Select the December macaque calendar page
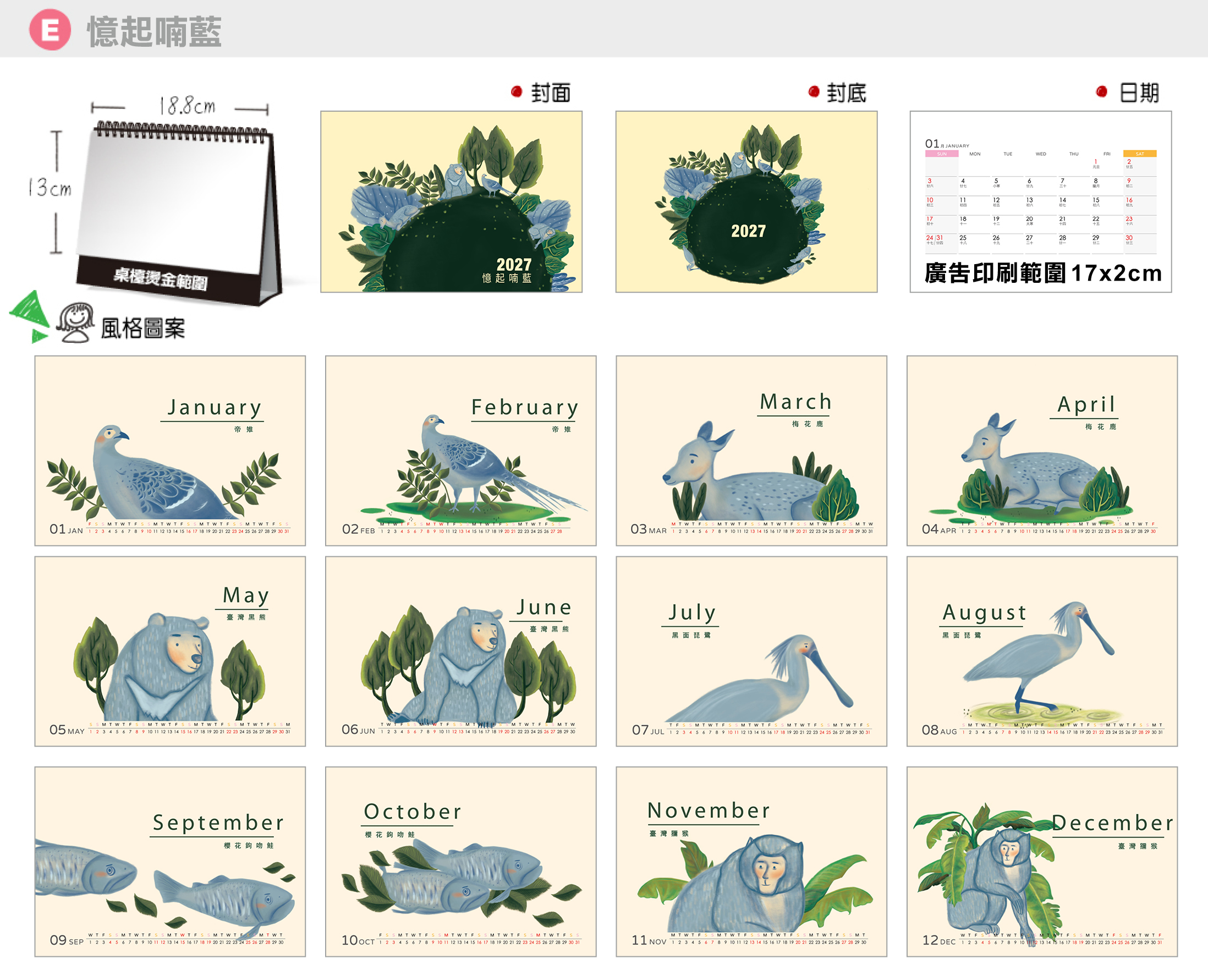The width and height of the screenshot is (1208, 980). click(1042, 862)
